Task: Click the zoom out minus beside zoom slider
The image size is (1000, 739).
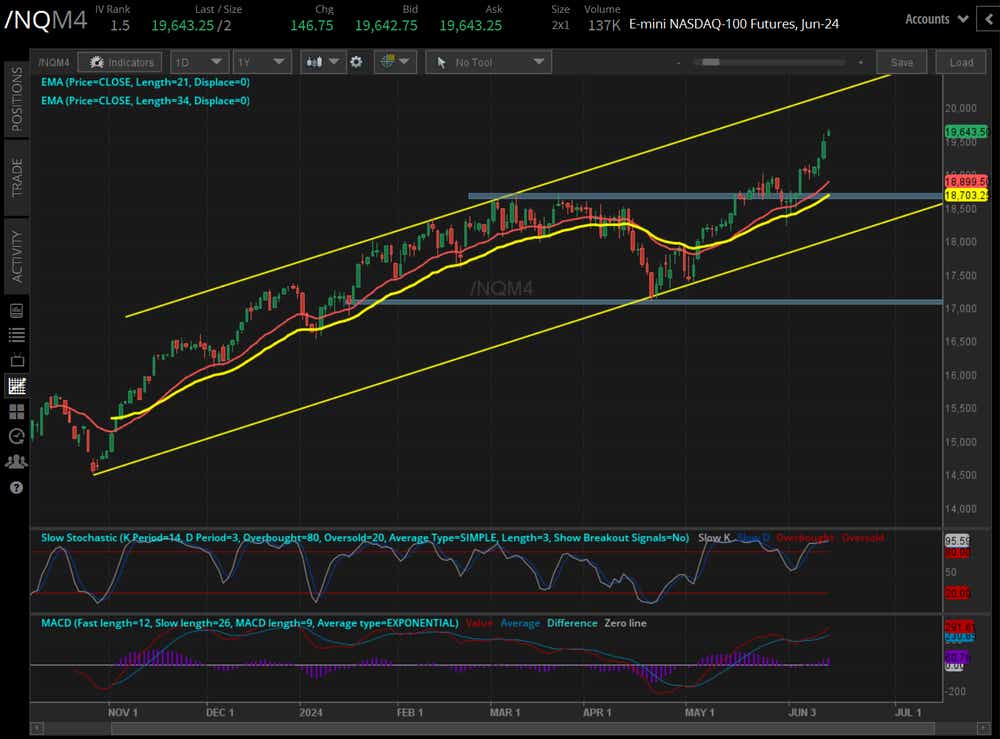Action: coord(679,62)
